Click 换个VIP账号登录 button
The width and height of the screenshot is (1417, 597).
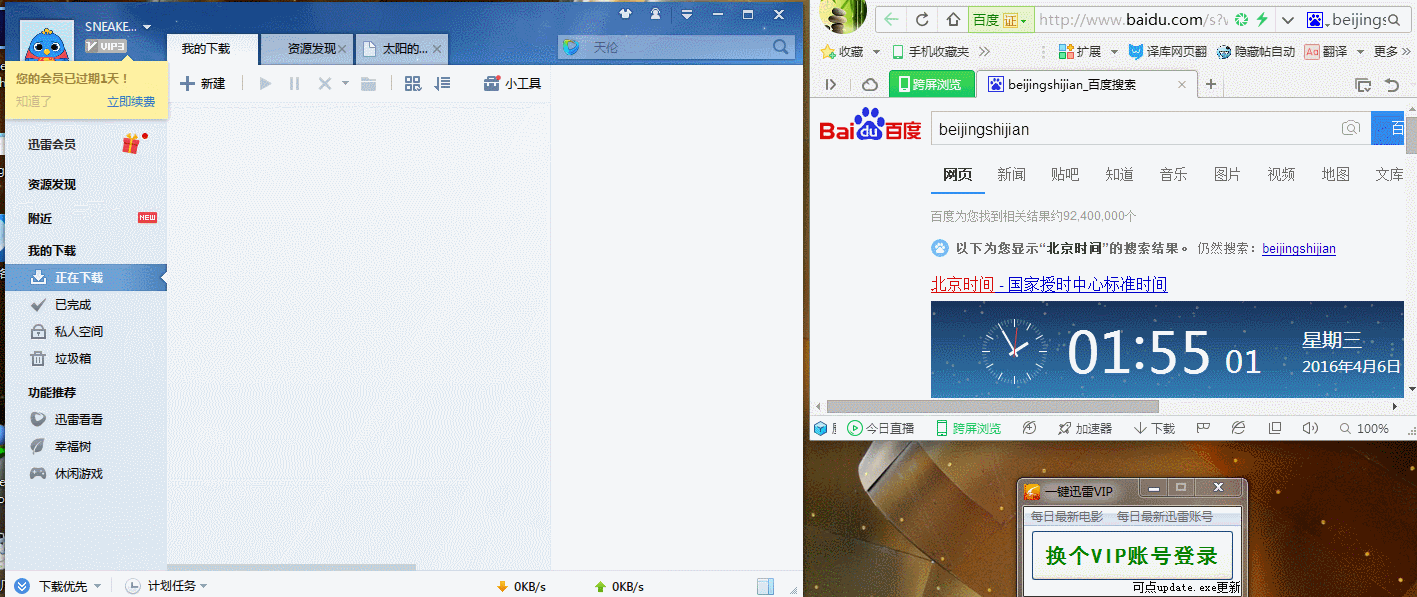(1132, 556)
